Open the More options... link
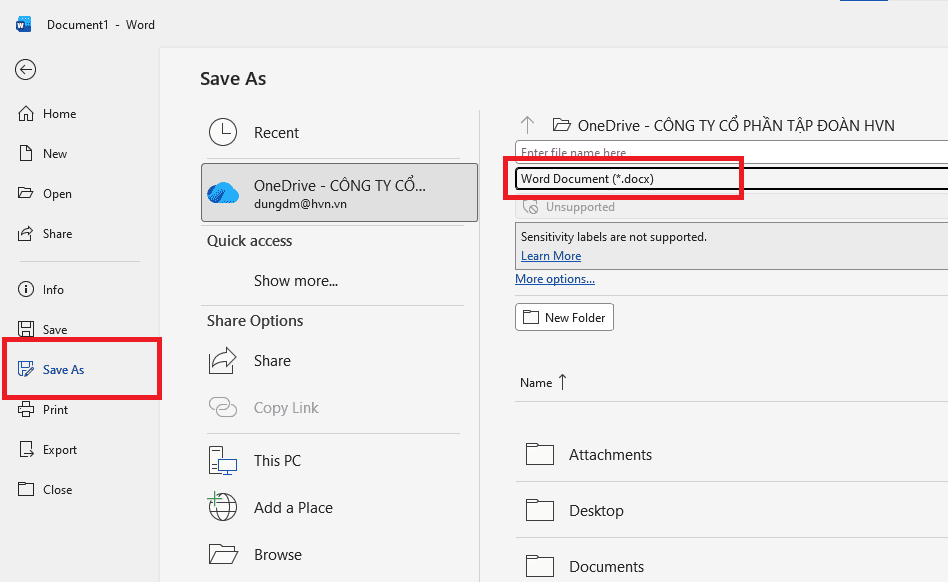This screenshot has height=582, width=948. tap(555, 279)
